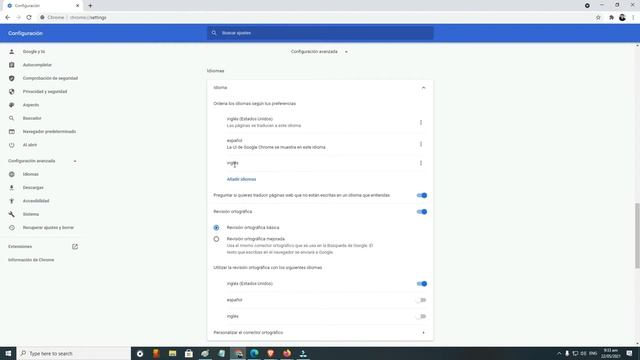Image resolution: width=640 pixels, height=360 pixels.
Task: Click the ENG language indicator in tray
Action: coord(593,353)
